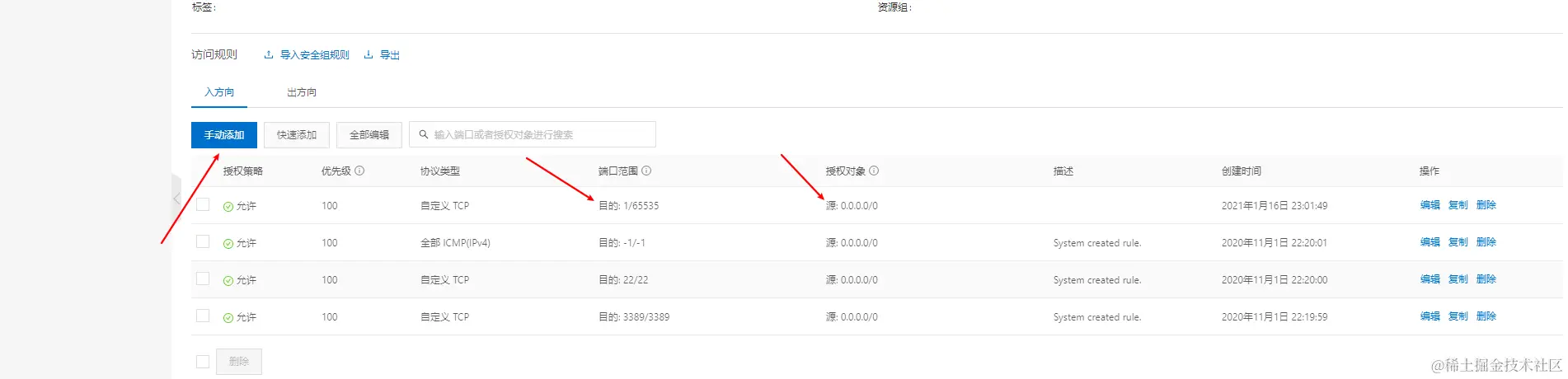Open the 端口范围 info tooltip icon
The height and width of the screenshot is (379, 1568).
pos(646,171)
